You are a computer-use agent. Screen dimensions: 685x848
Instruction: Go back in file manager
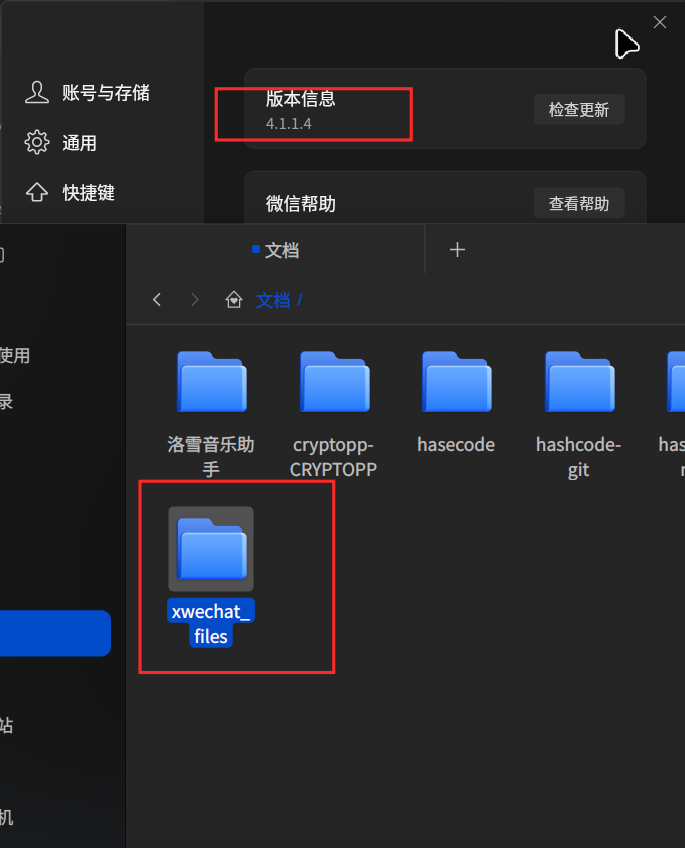click(x=157, y=300)
